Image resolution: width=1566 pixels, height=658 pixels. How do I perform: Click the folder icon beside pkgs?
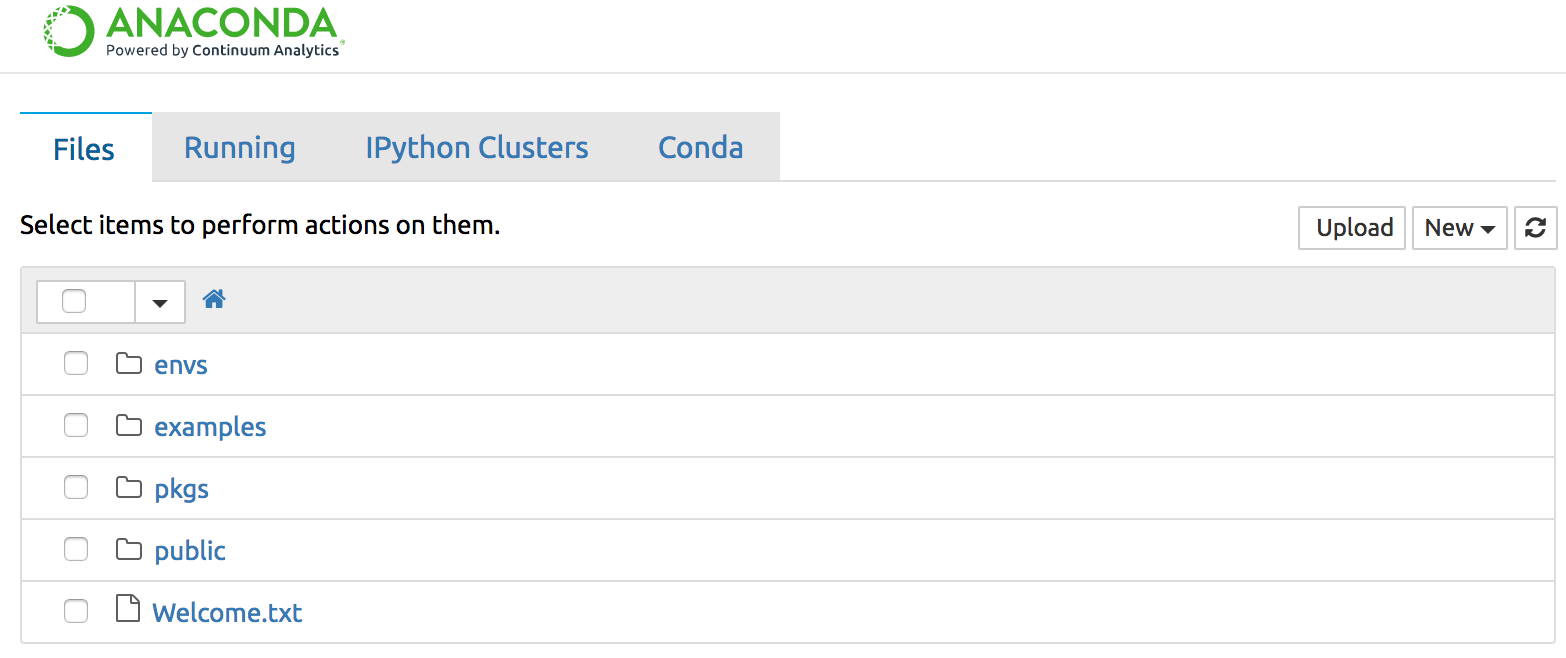[128, 487]
